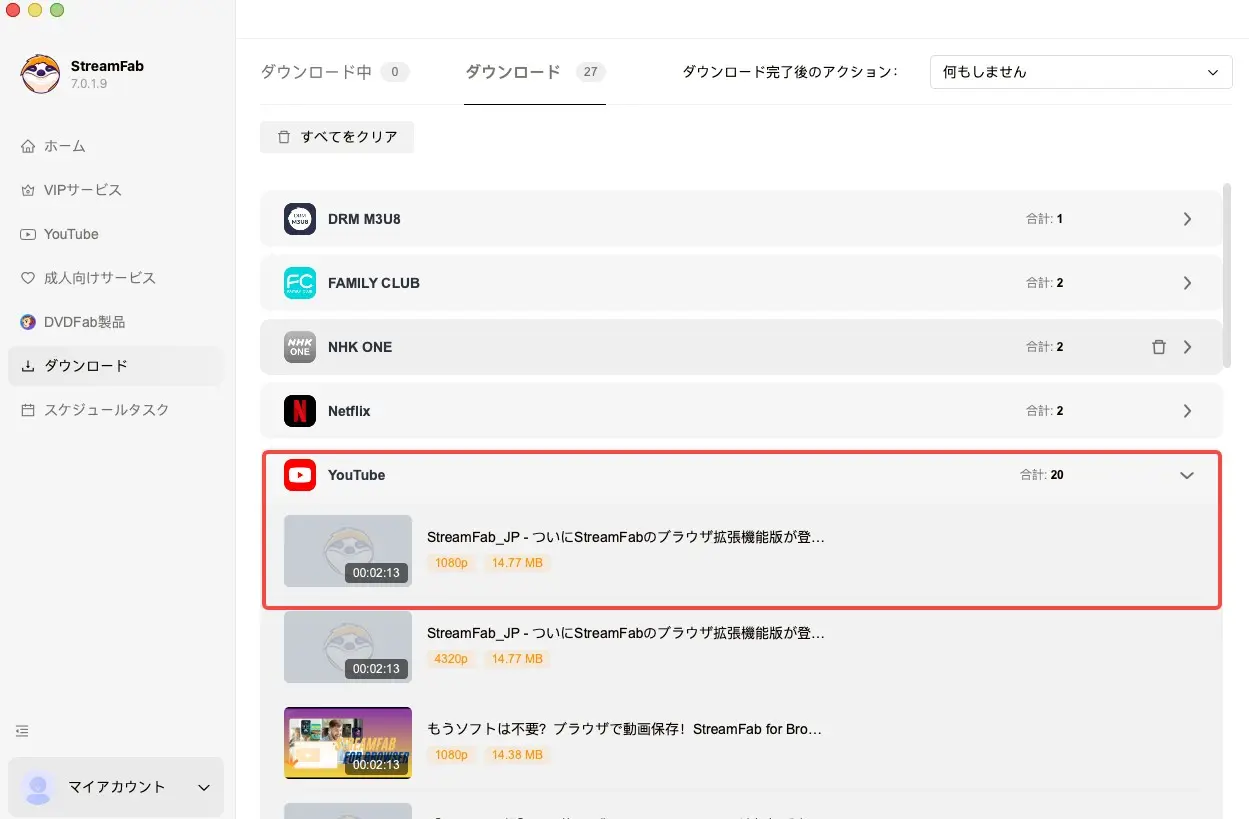
Task: Open the StreamFab for Browser thumbnail
Action: point(348,742)
